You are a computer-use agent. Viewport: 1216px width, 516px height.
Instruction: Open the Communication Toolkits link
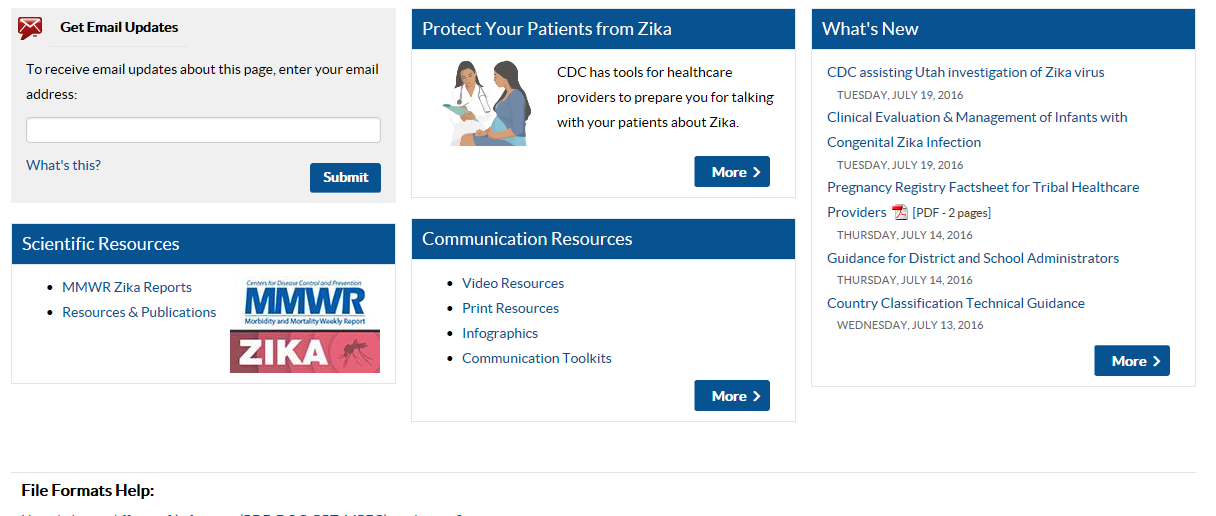537,358
